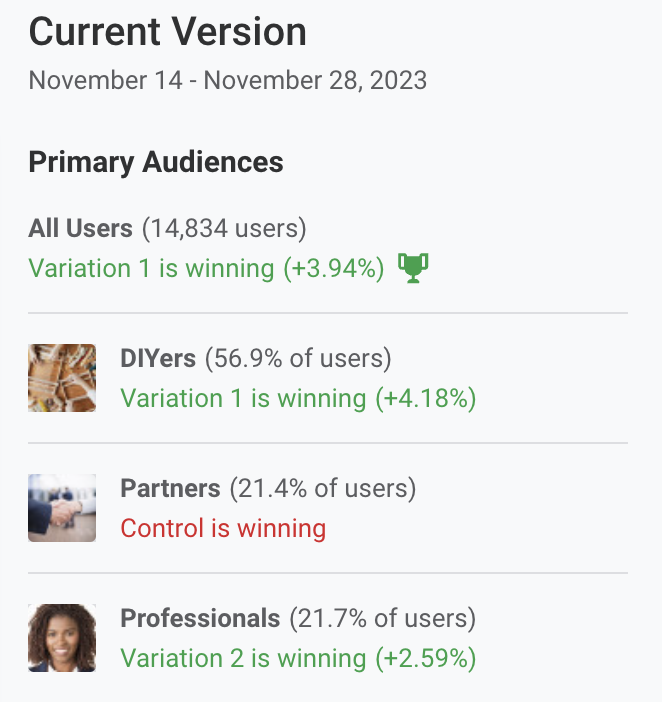This screenshot has height=702, width=662.
Task: Open the Partners handshake thumbnail
Action: (62, 508)
